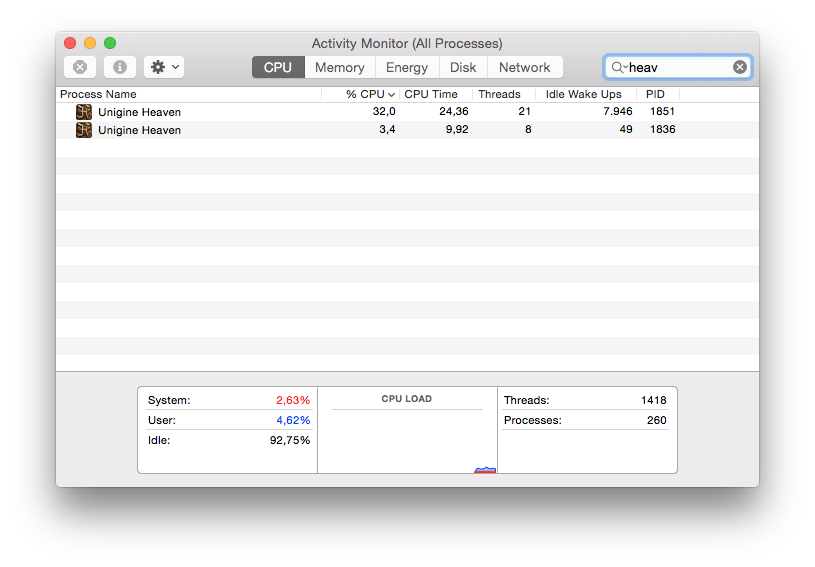Viewport: 815px width, 567px height.
Task: Switch to the Energy tab
Action: point(407,67)
